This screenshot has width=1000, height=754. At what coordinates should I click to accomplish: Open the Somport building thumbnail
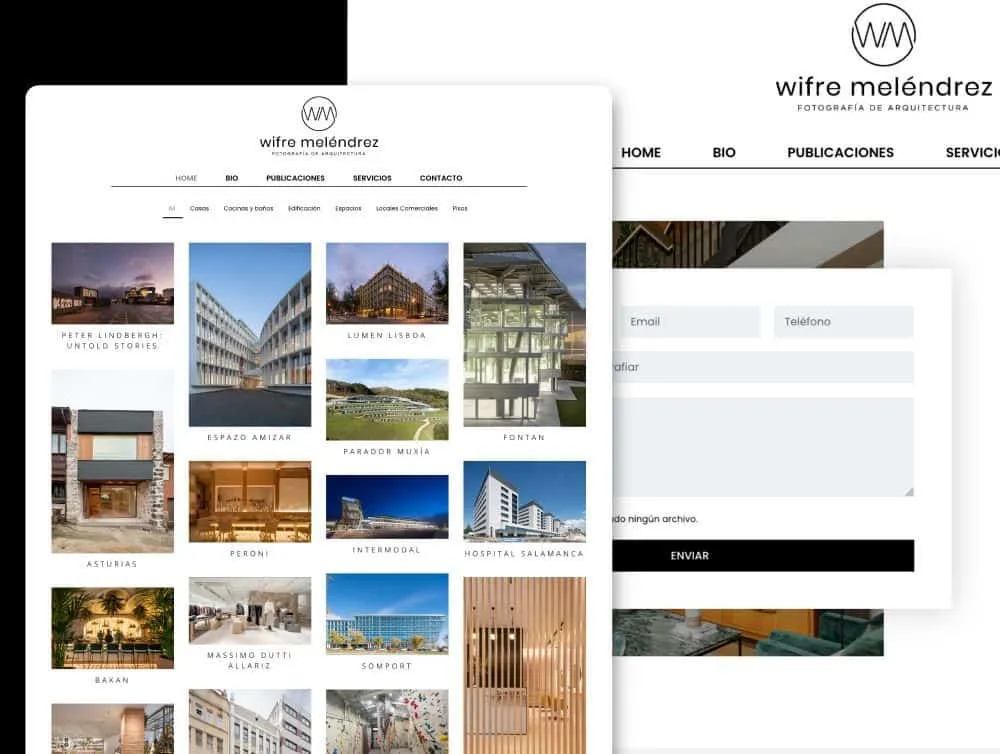click(387, 614)
